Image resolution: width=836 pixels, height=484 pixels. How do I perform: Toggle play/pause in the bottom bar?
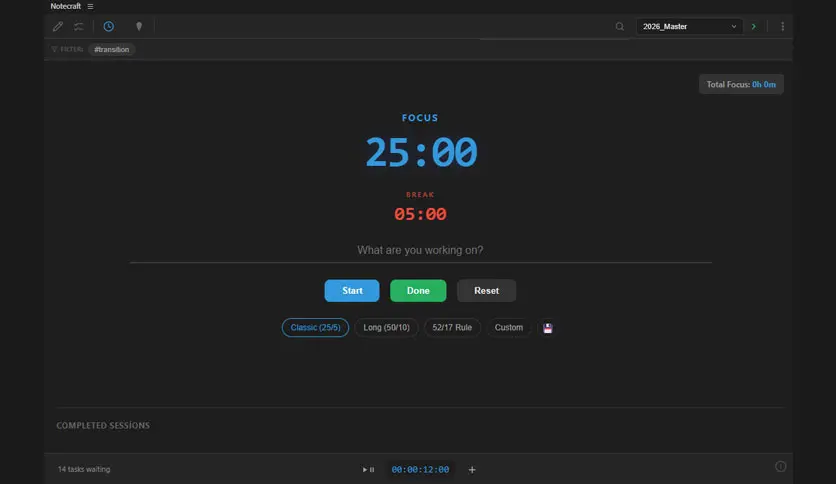pos(368,470)
